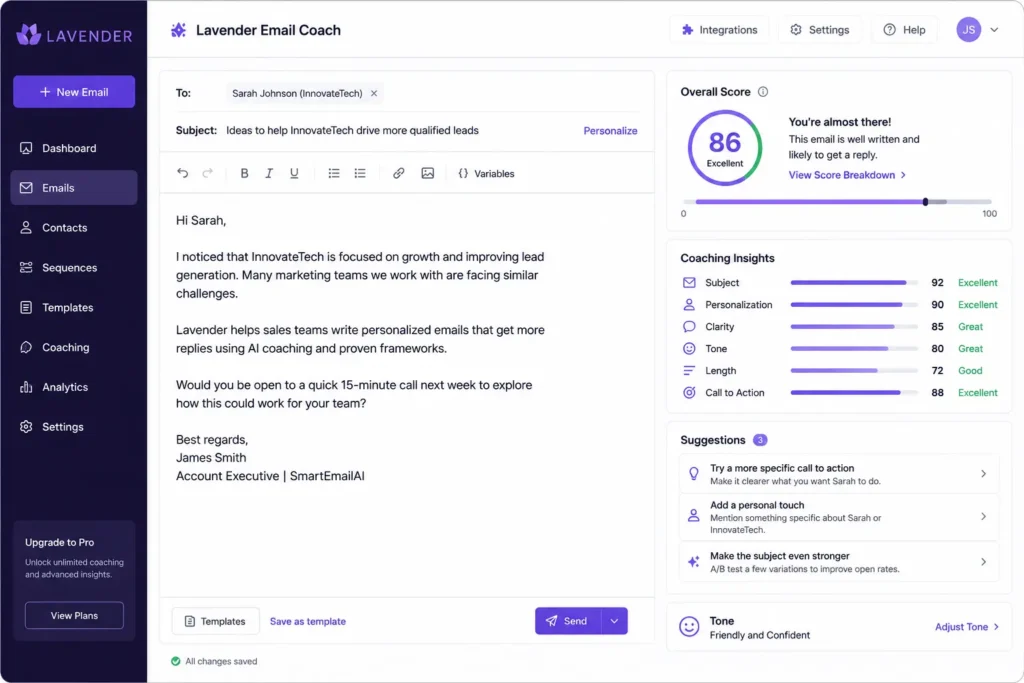The width and height of the screenshot is (1024, 683).
Task: Click the Personalize subject link
Action: pos(610,131)
